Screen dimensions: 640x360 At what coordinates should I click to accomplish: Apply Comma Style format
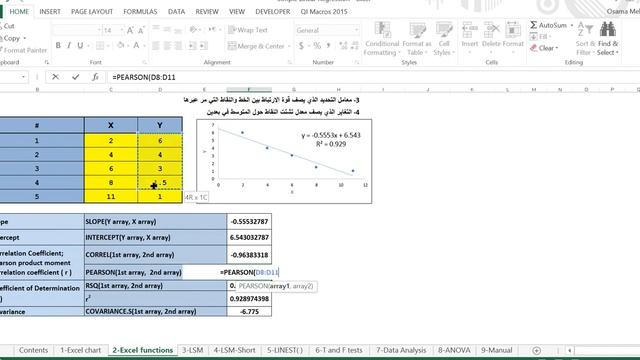click(x=328, y=46)
